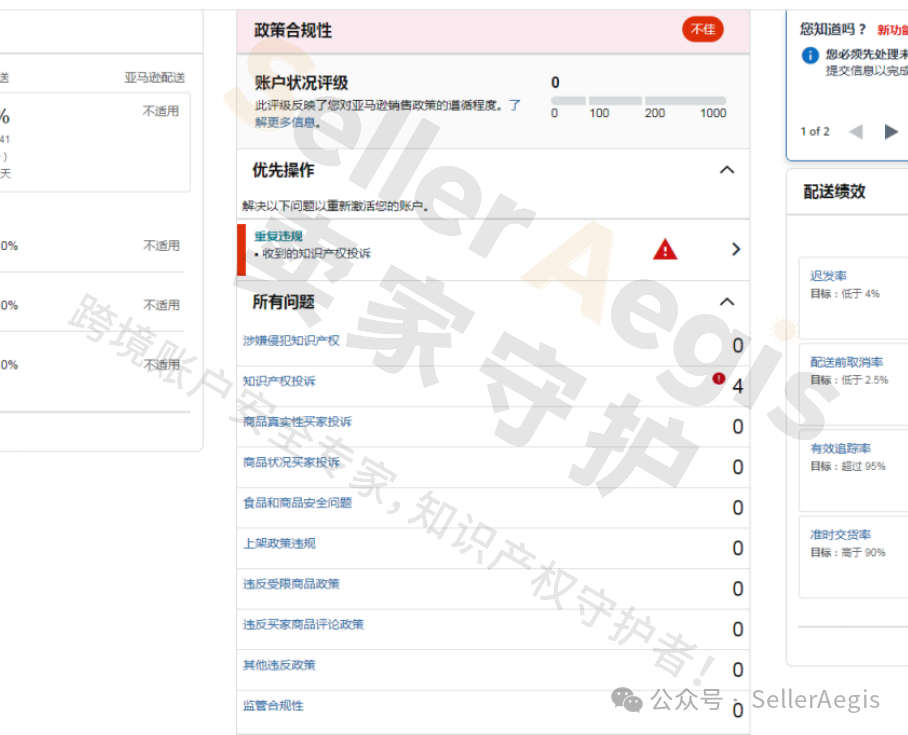The image size is (908, 735).
Task: Click '解决以下问题以重新激活您的账户' text
Action: 335,206
